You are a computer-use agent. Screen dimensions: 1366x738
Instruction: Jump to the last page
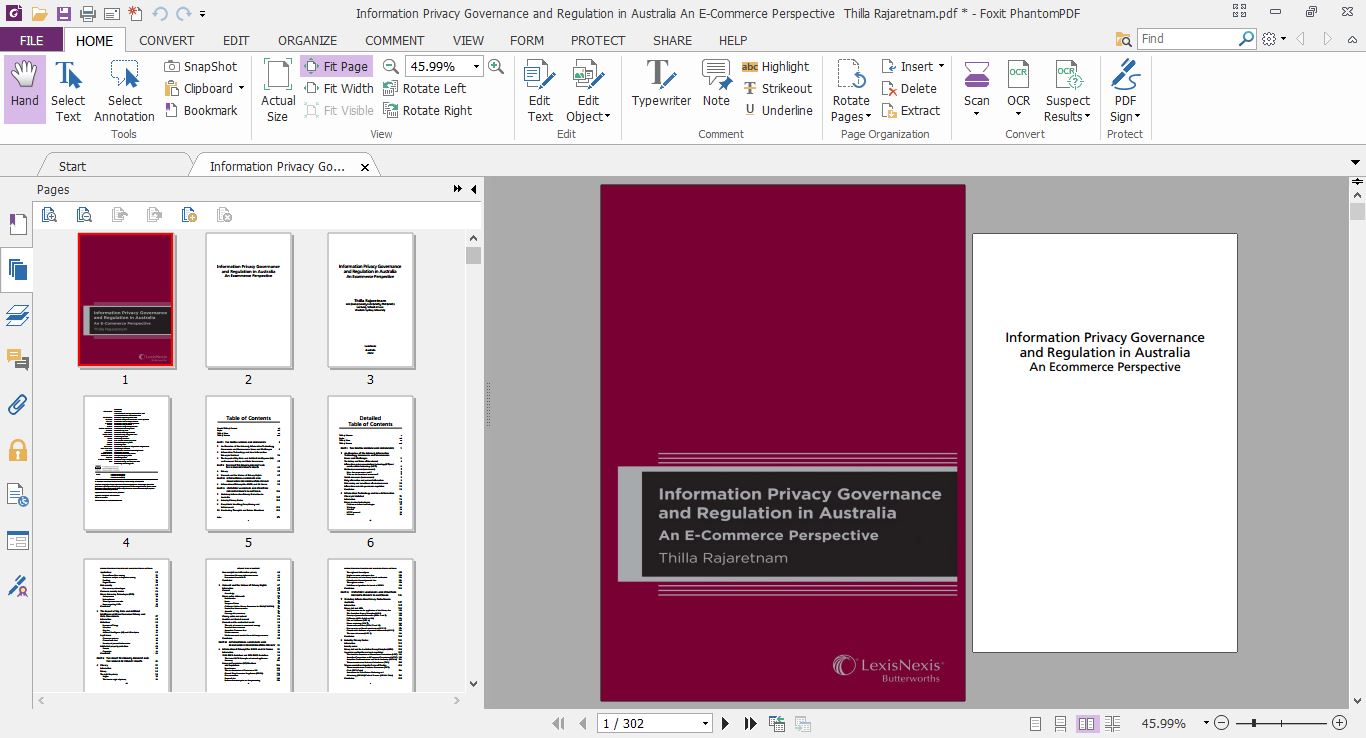pos(750,723)
